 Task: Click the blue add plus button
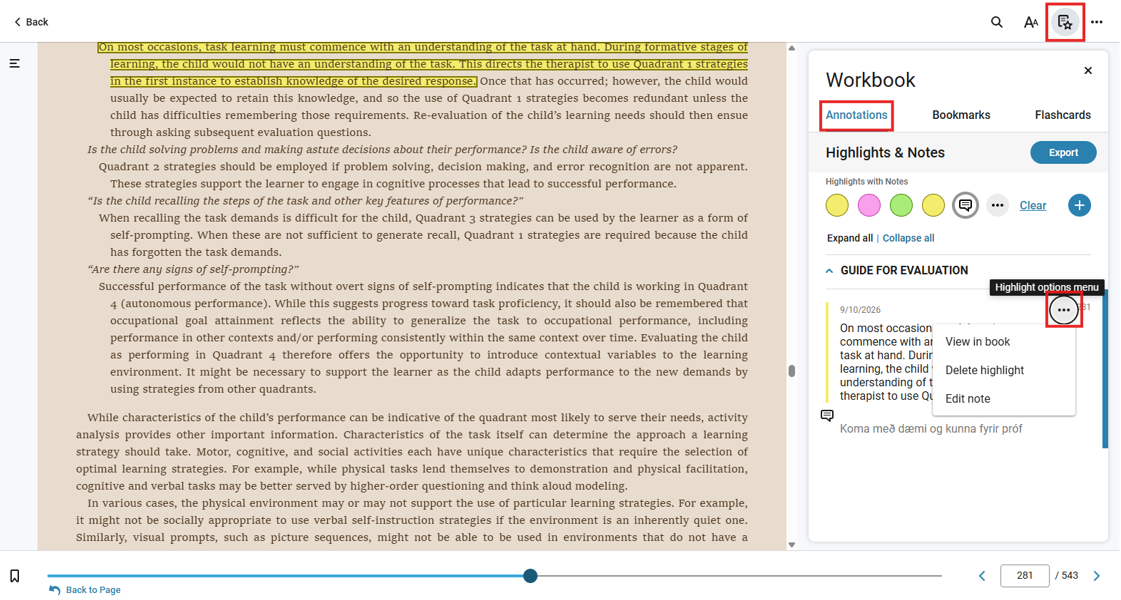[1079, 205]
